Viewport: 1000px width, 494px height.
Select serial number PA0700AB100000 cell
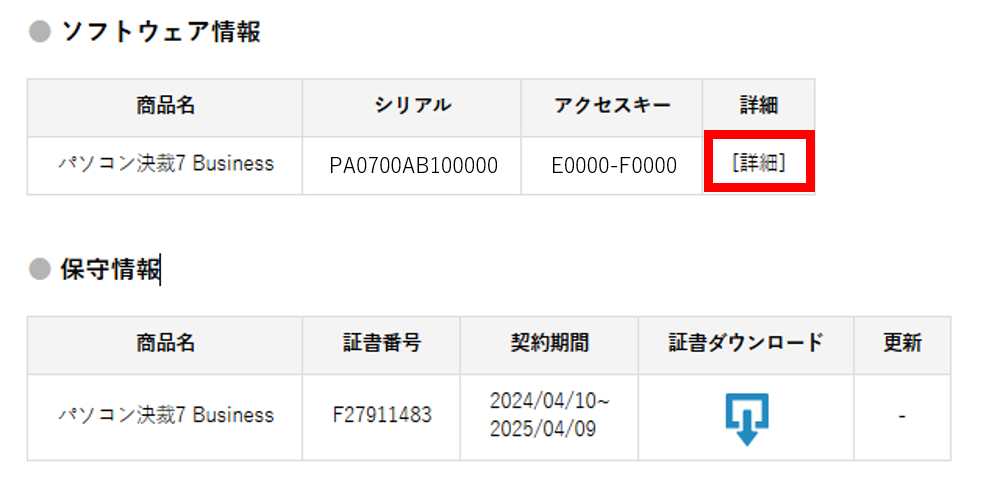pos(412,166)
